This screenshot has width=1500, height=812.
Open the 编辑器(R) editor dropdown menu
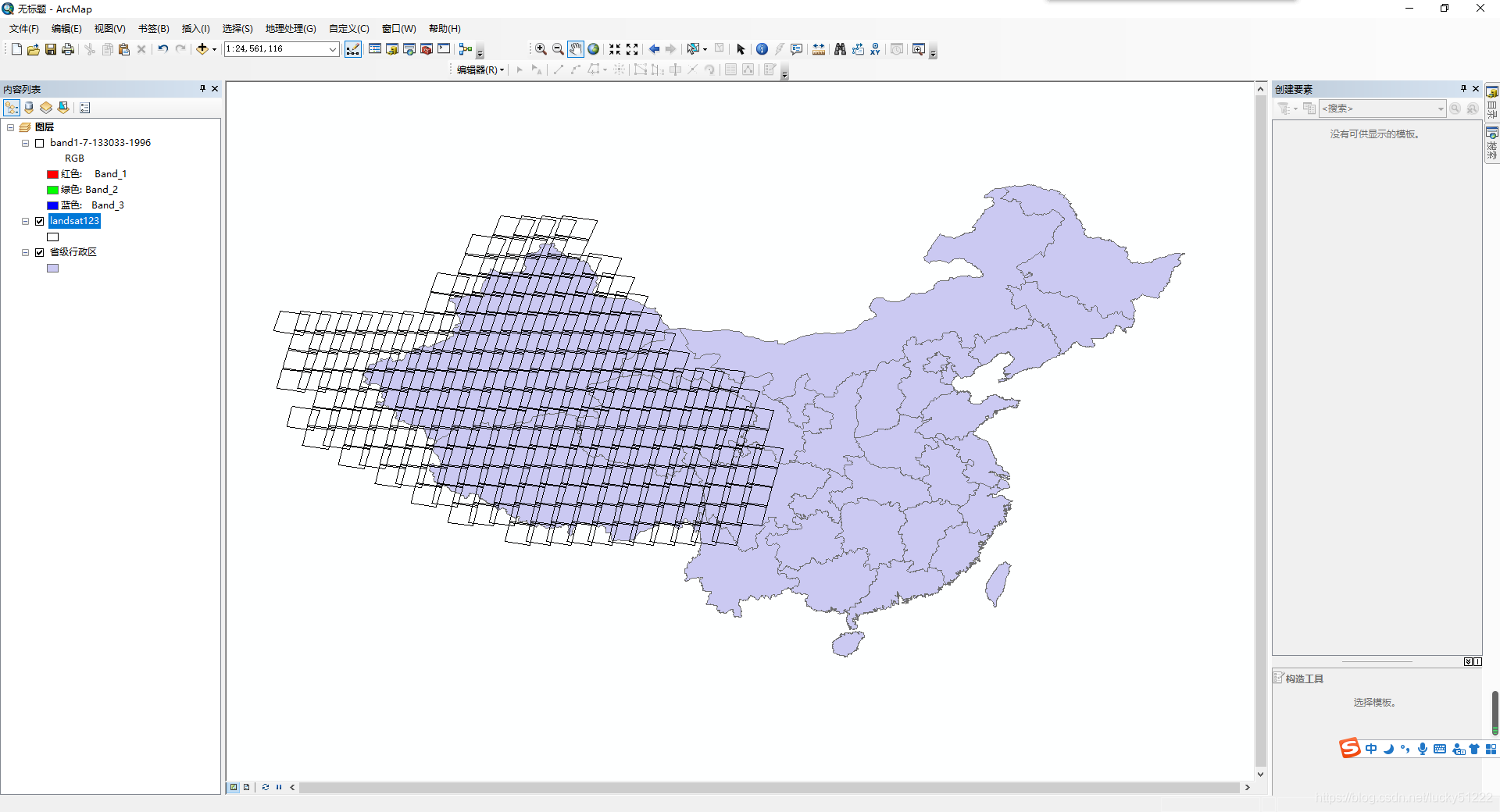pyautogui.click(x=480, y=70)
